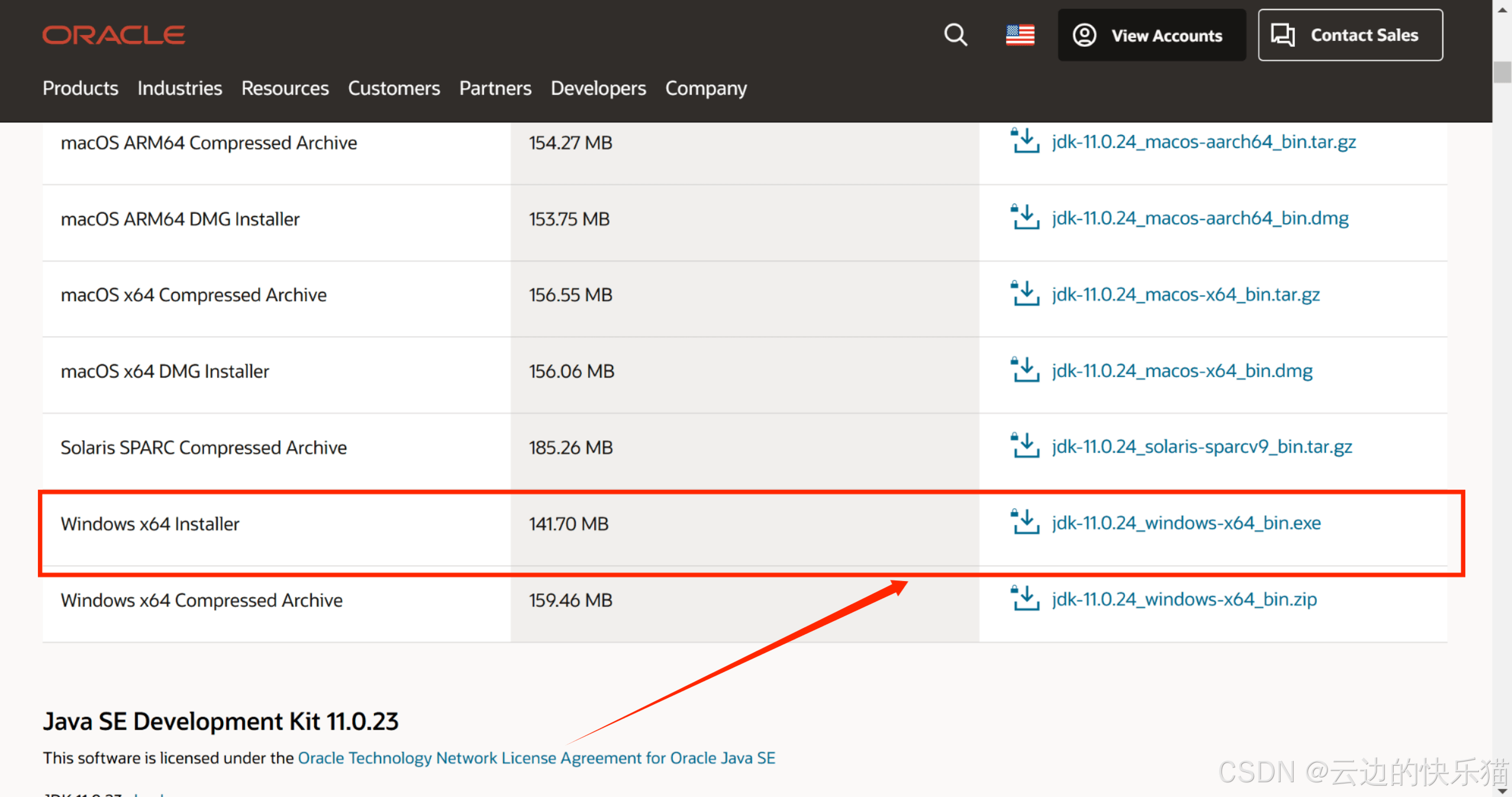Click the View Accounts button
The width and height of the screenshot is (1512, 797).
click(1151, 35)
